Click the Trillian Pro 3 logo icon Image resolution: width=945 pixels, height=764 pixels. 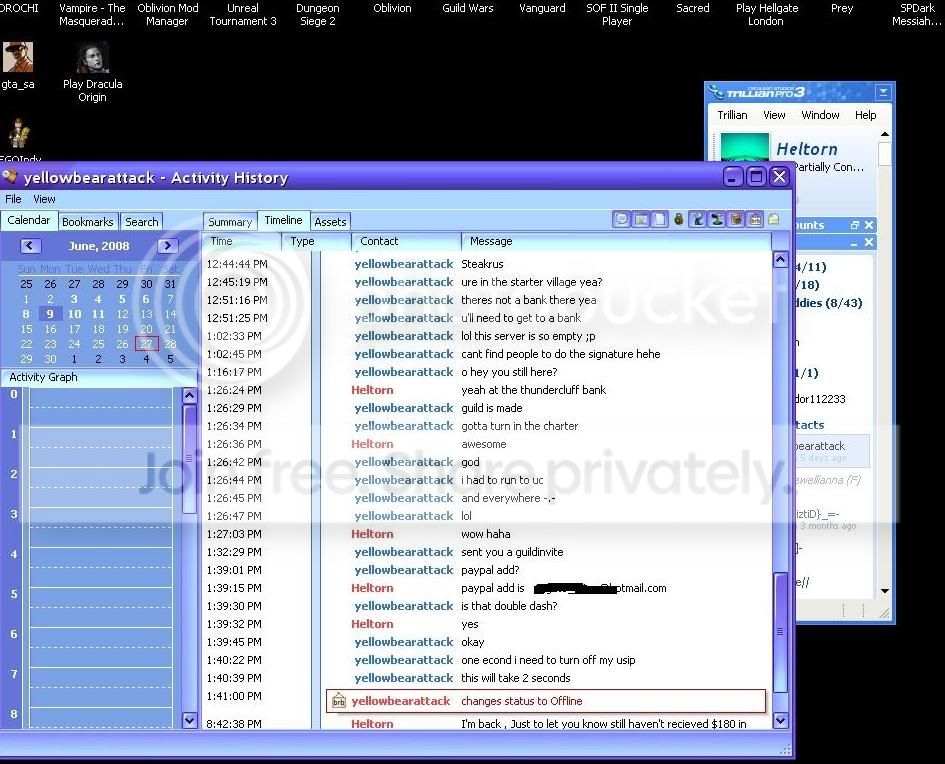[x=716, y=92]
